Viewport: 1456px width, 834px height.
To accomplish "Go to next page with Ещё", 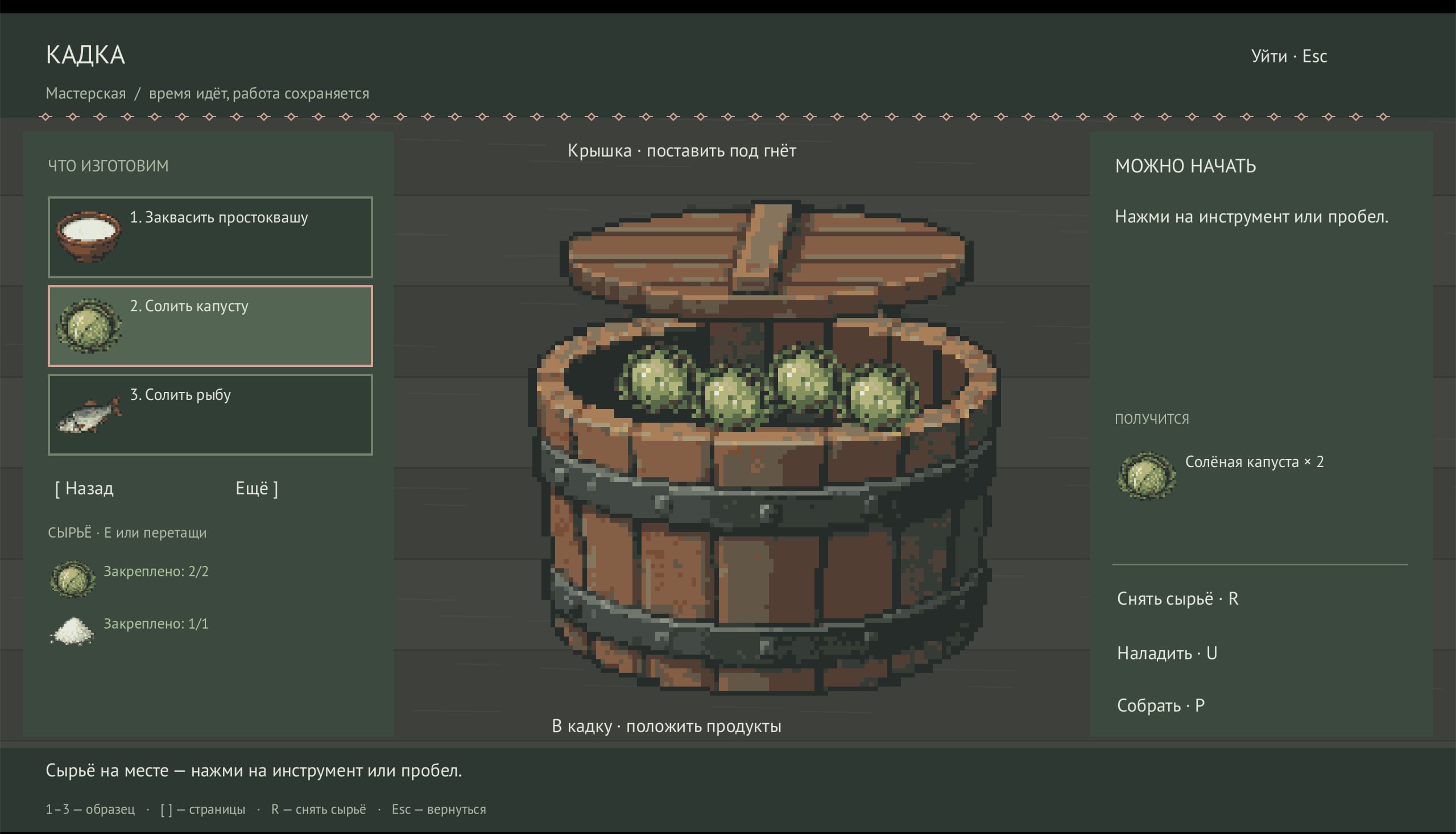I will pyautogui.click(x=257, y=489).
